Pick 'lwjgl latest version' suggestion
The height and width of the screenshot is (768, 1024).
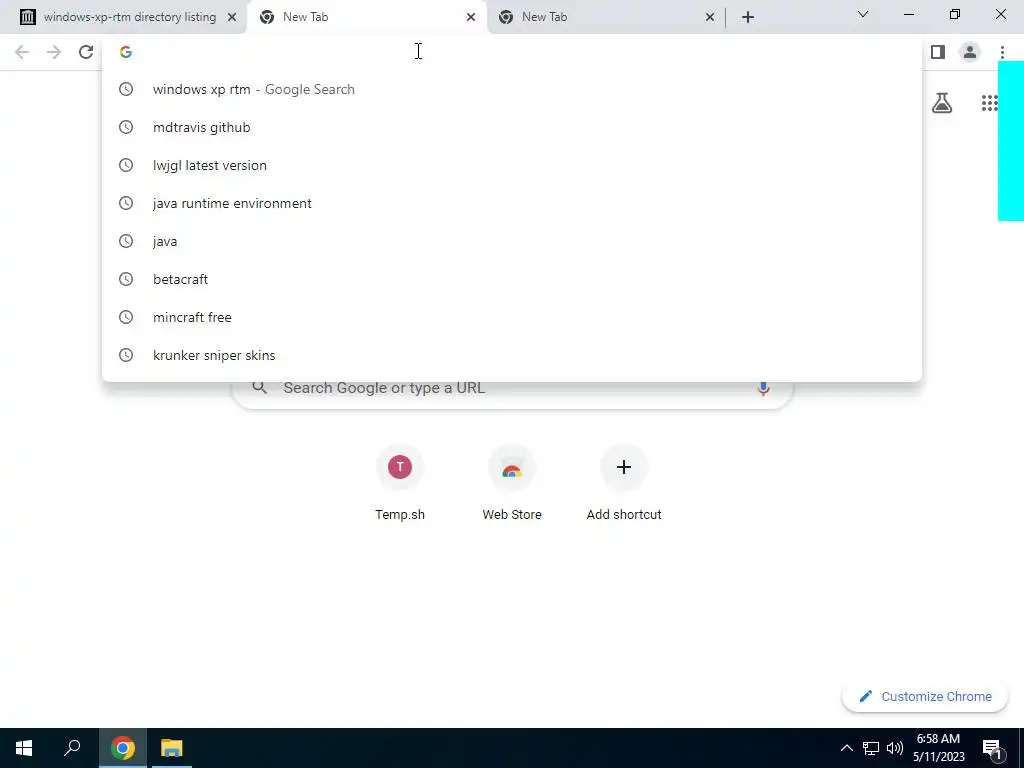512,165
